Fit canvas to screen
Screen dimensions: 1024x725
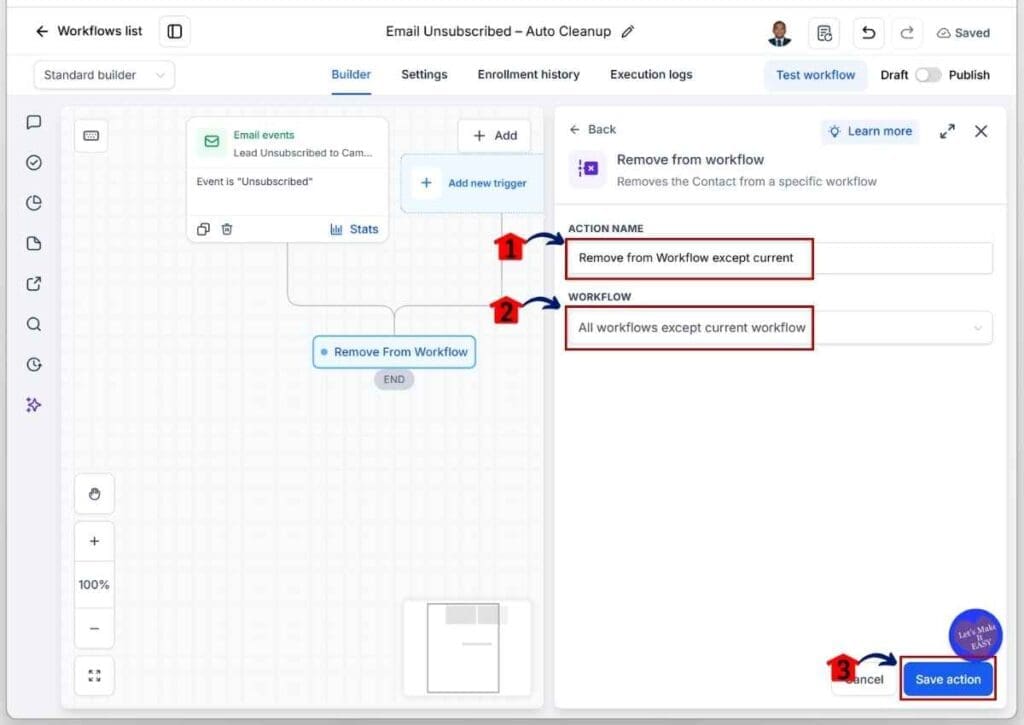(95, 675)
